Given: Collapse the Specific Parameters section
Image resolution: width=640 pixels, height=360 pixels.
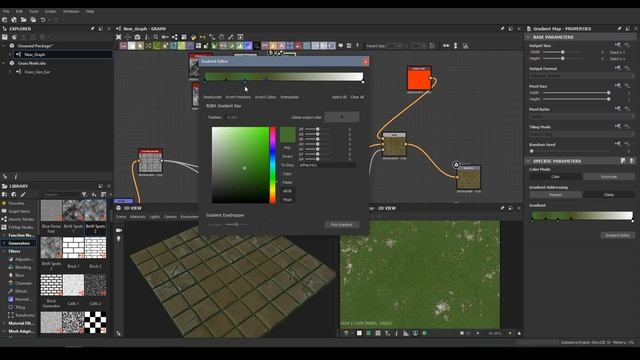Looking at the screenshot, I should (x=529, y=161).
